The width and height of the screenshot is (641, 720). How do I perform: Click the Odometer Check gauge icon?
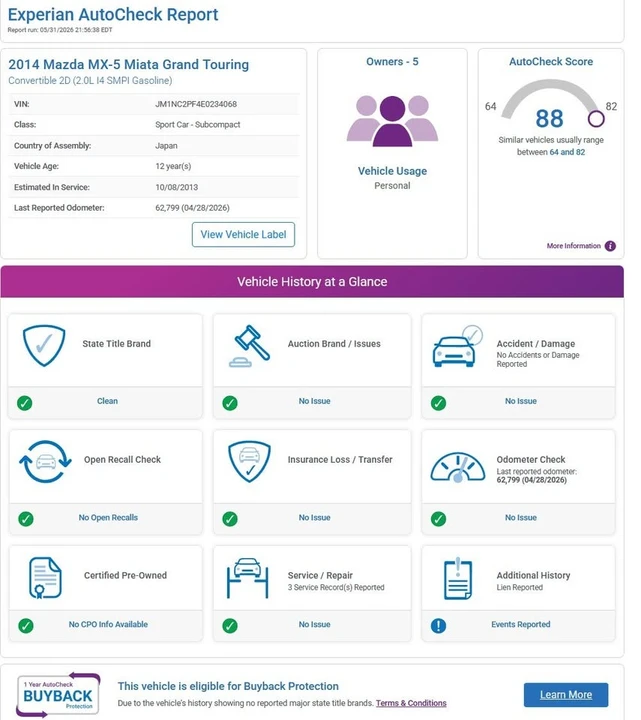458,467
